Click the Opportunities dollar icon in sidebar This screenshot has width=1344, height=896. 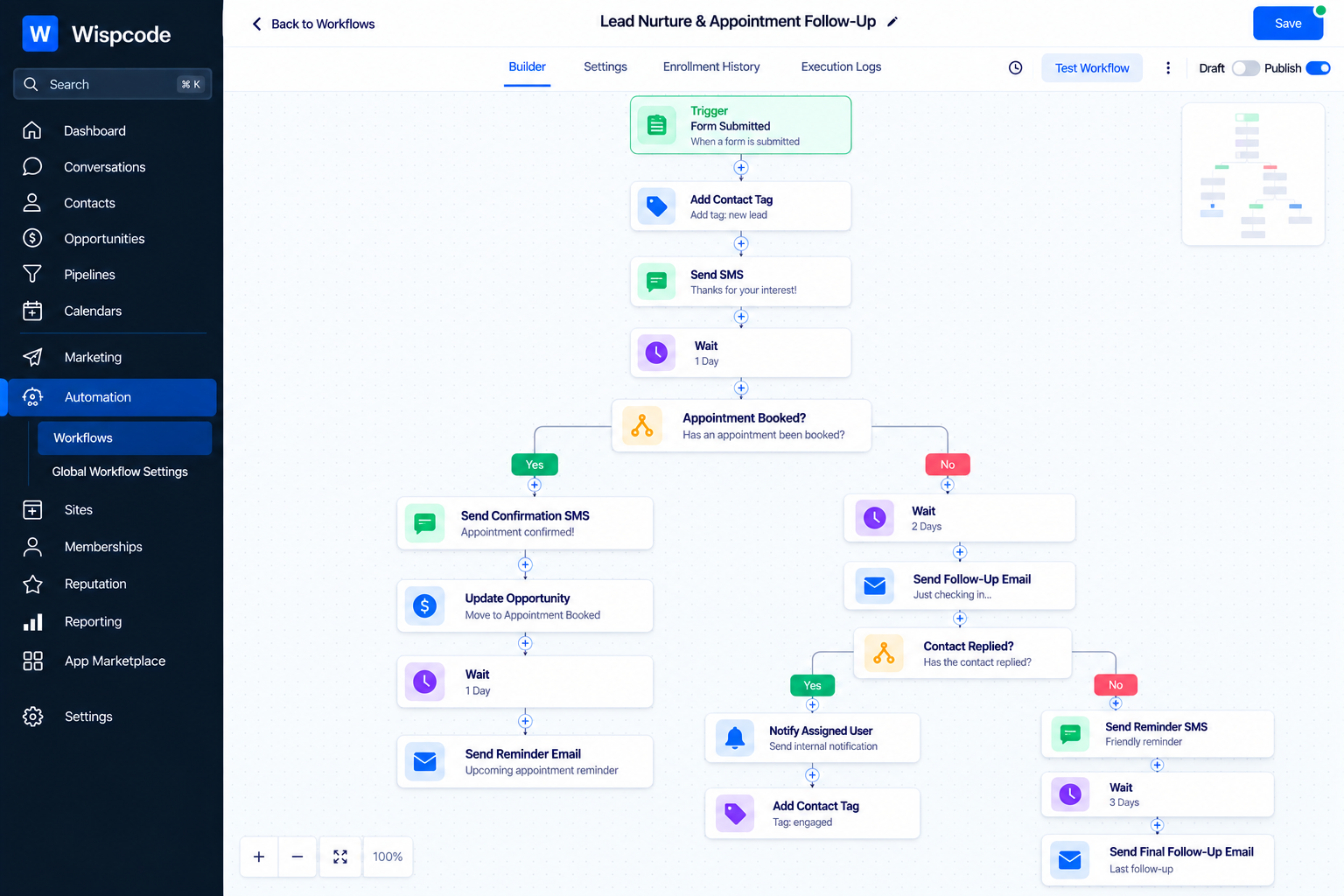coord(32,238)
